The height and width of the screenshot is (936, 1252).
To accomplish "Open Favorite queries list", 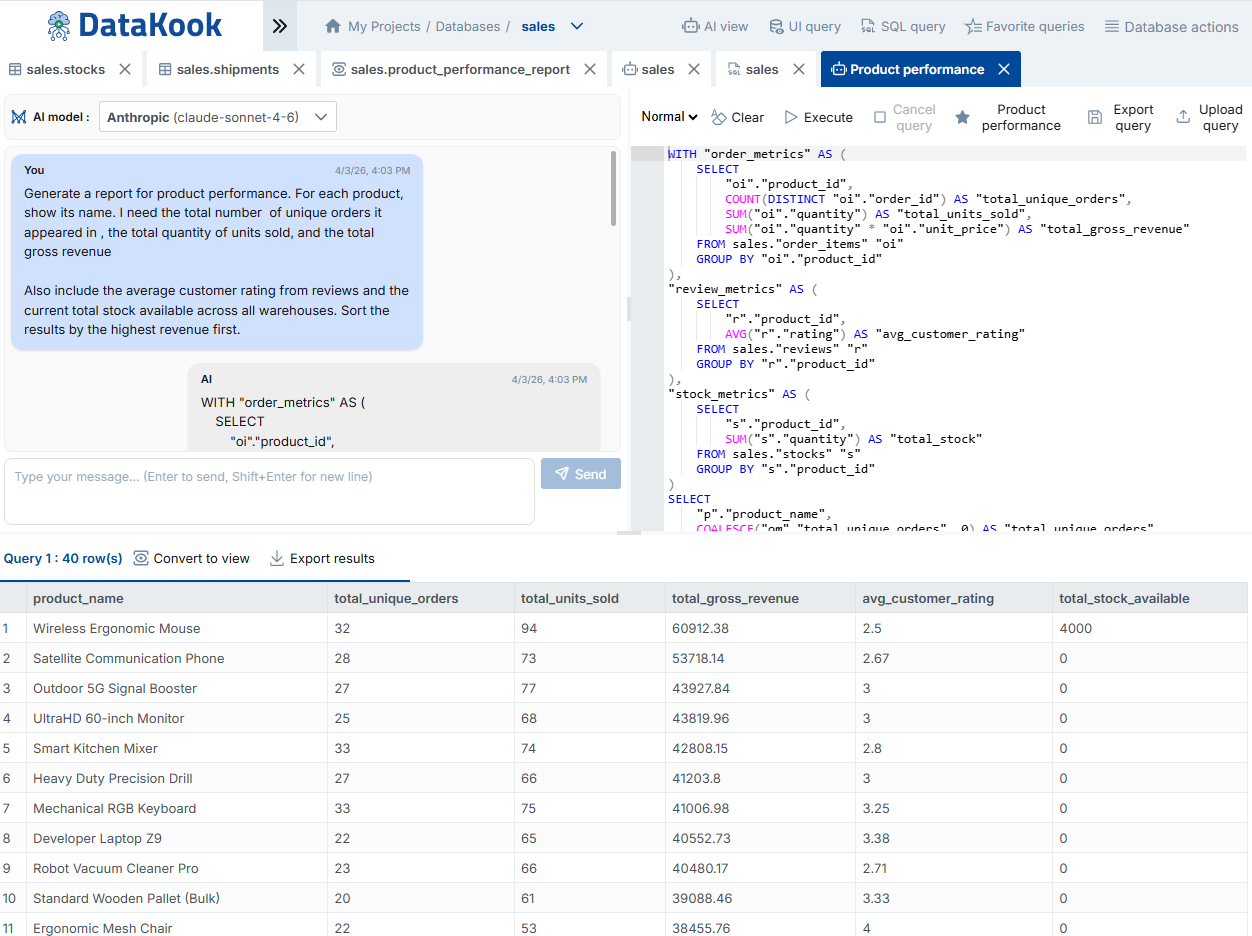I will pos(1024,27).
